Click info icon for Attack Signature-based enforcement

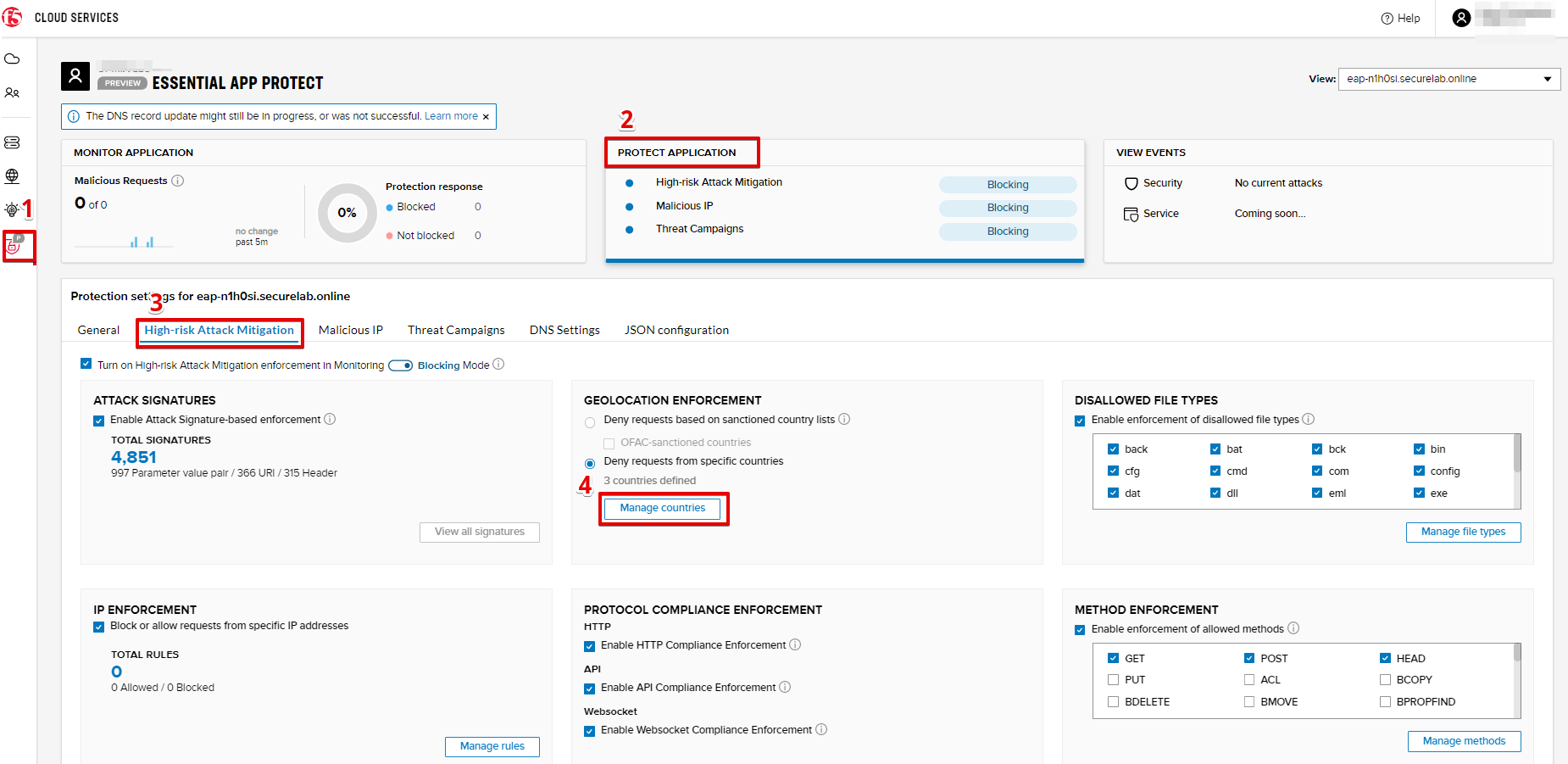330,419
